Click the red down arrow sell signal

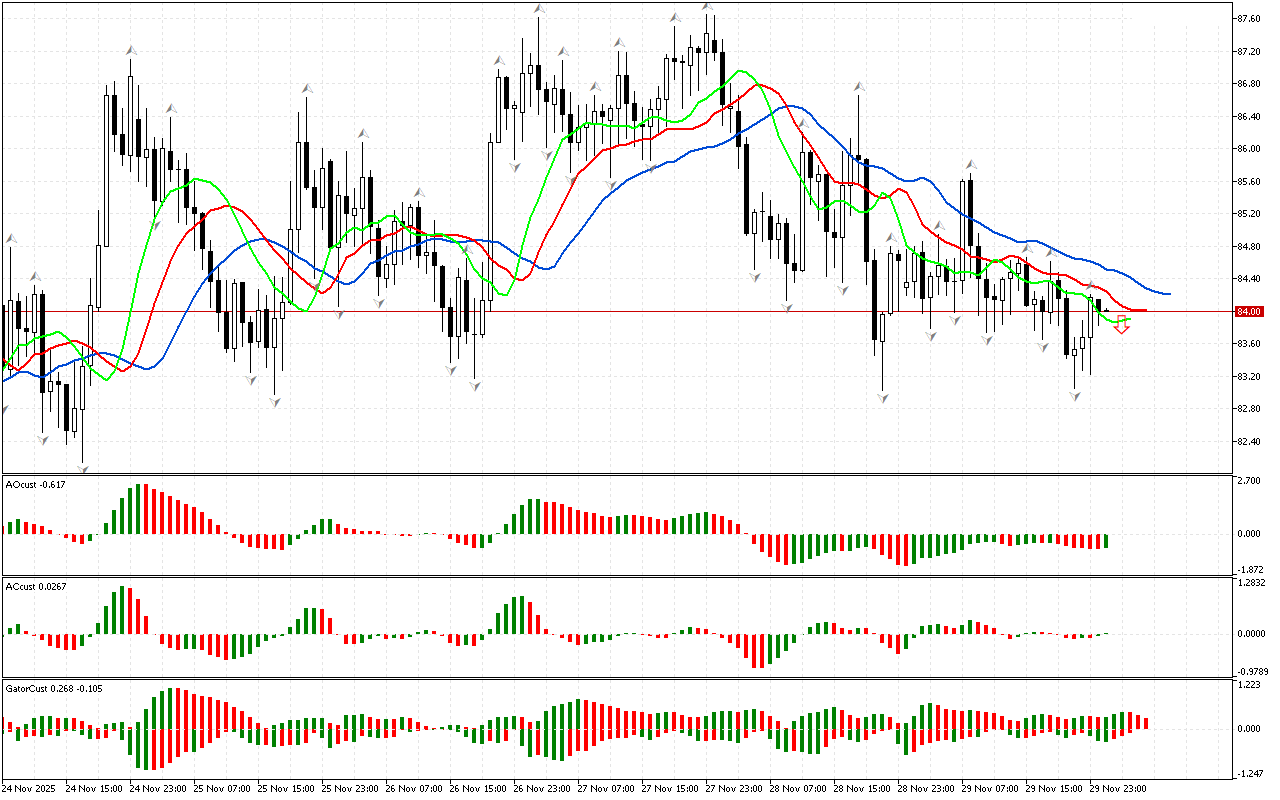1122,325
